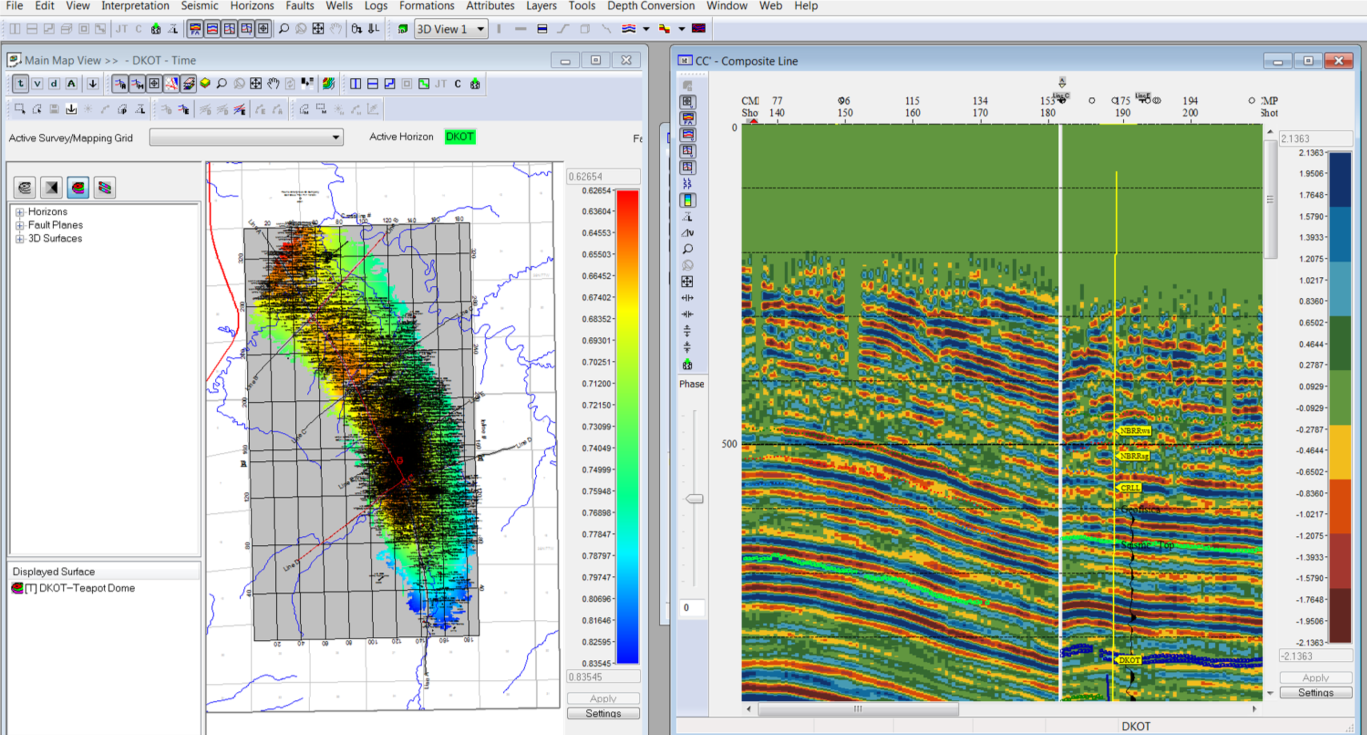Open the Interpretation menu

tap(135, 6)
